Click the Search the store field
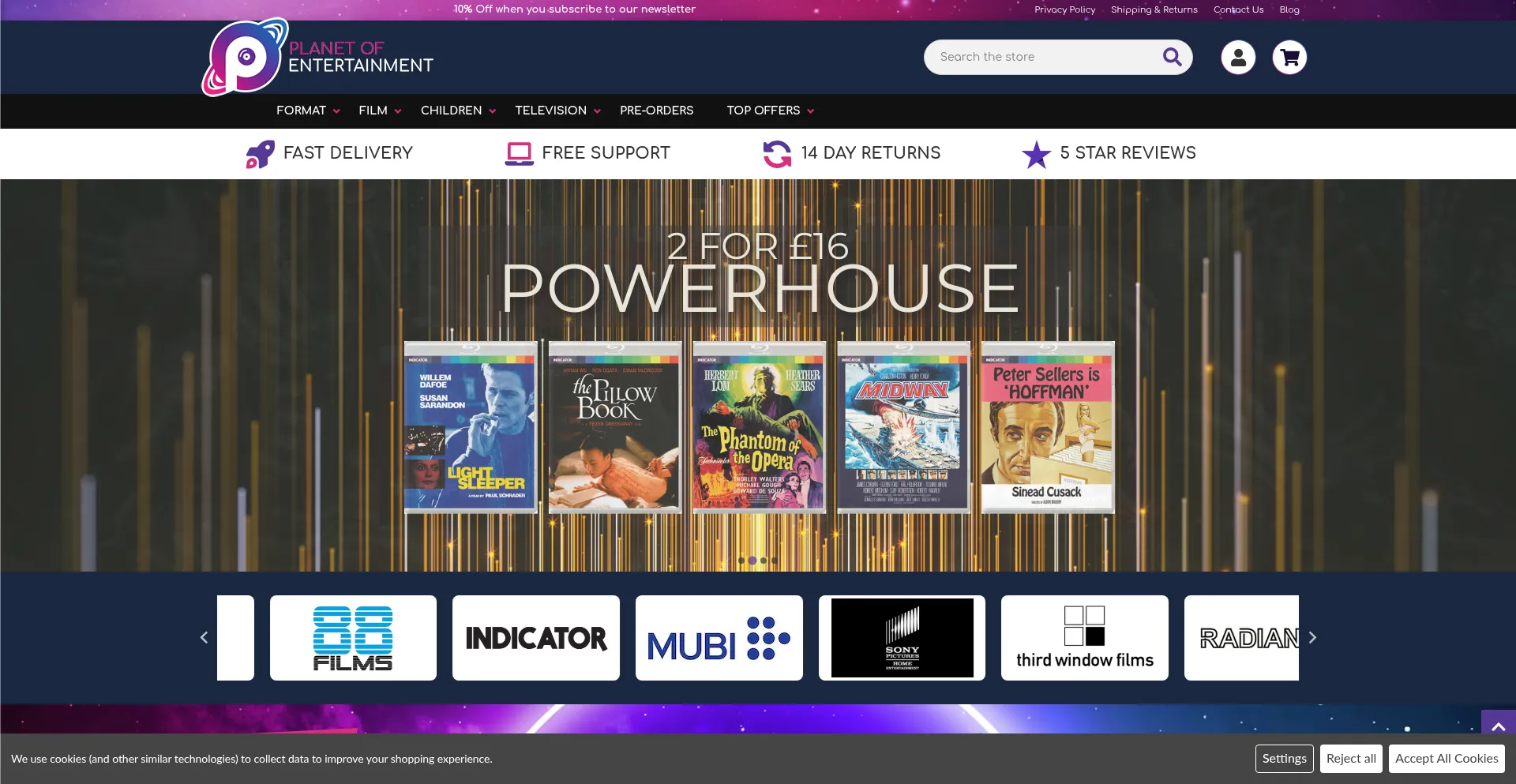1516x784 pixels. (1042, 57)
